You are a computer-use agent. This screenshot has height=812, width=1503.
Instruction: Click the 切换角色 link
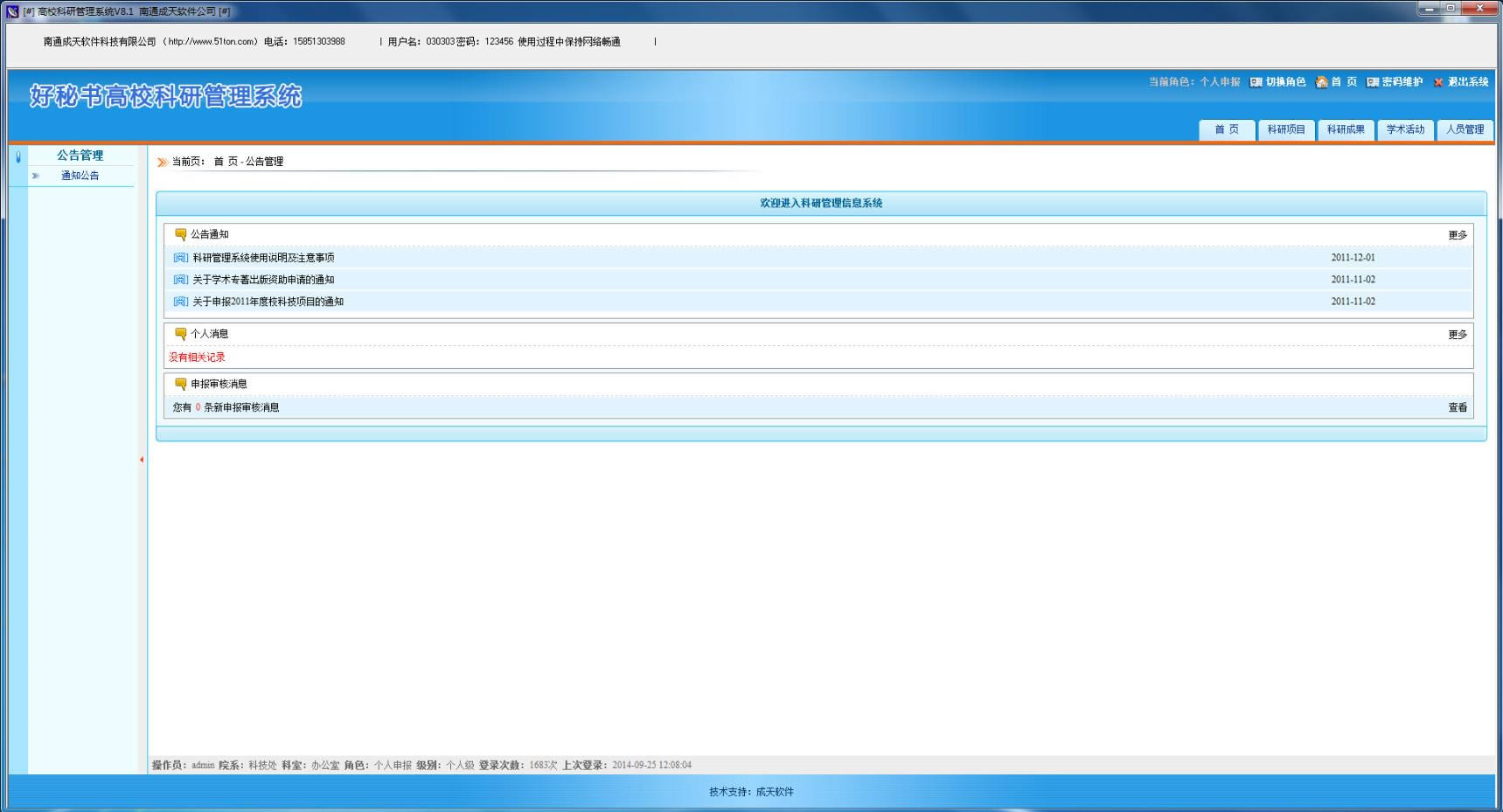[1285, 82]
